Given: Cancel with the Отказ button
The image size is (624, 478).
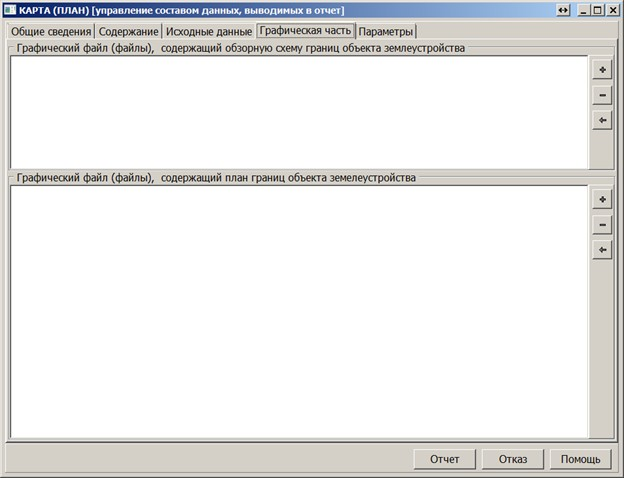Looking at the screenshot, I should pyautogui.click(x=513, y=459).
